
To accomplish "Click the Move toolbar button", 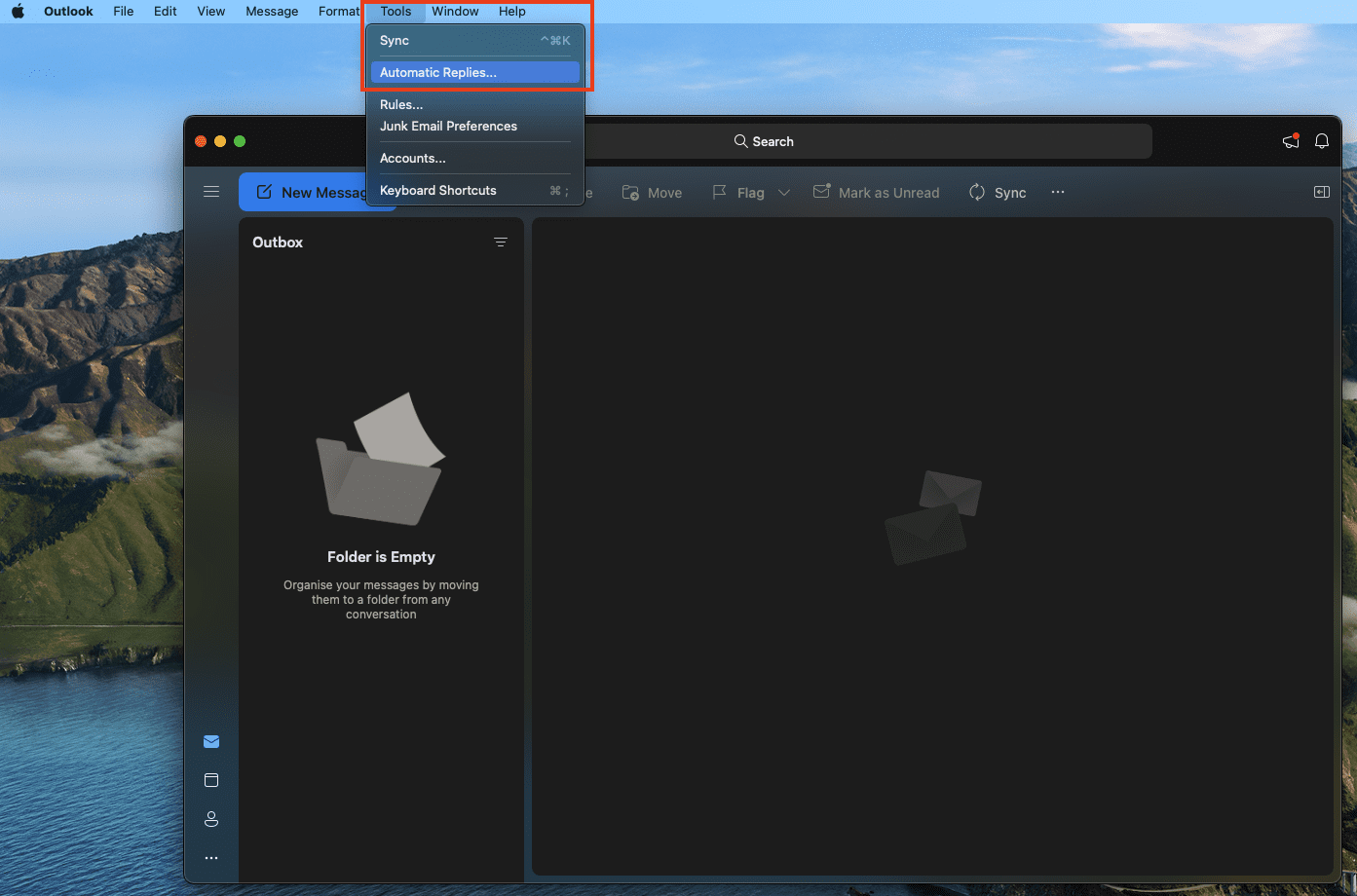I will 653,193.
